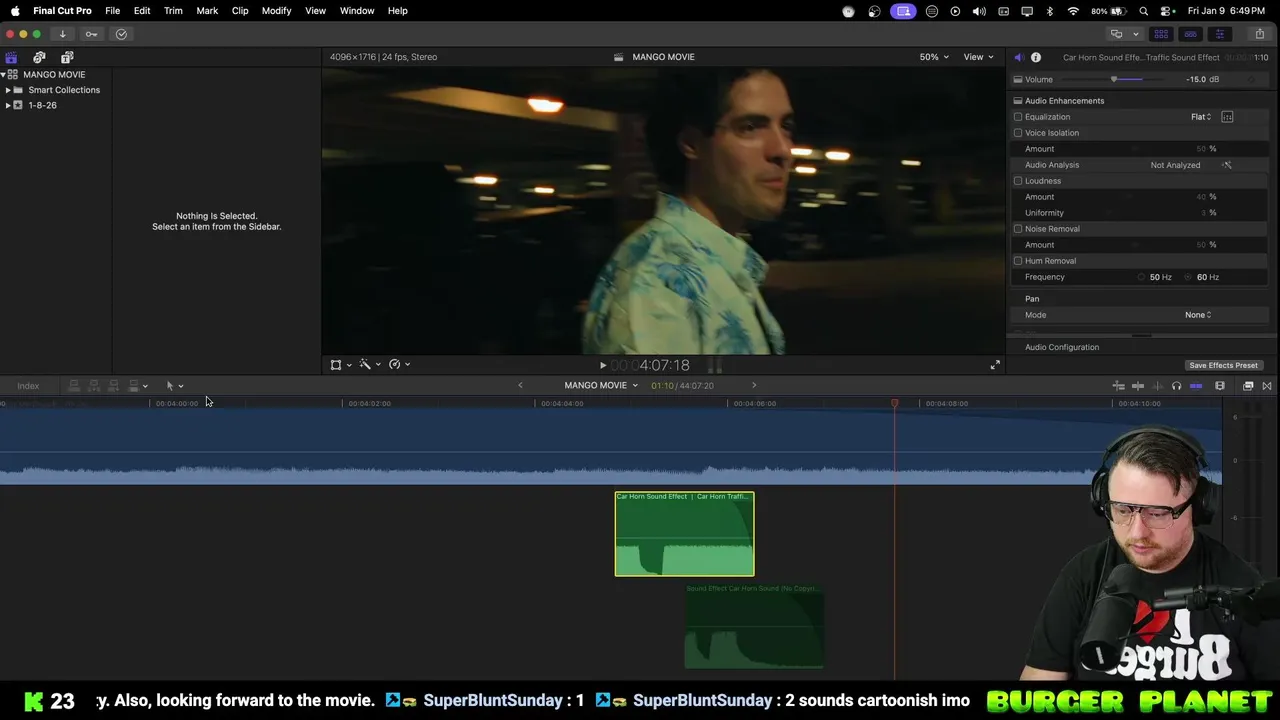This screenshot has height=720, width=1280.
Task: Open the 50% viewer zoom dropdown
Action: (935, 57)
